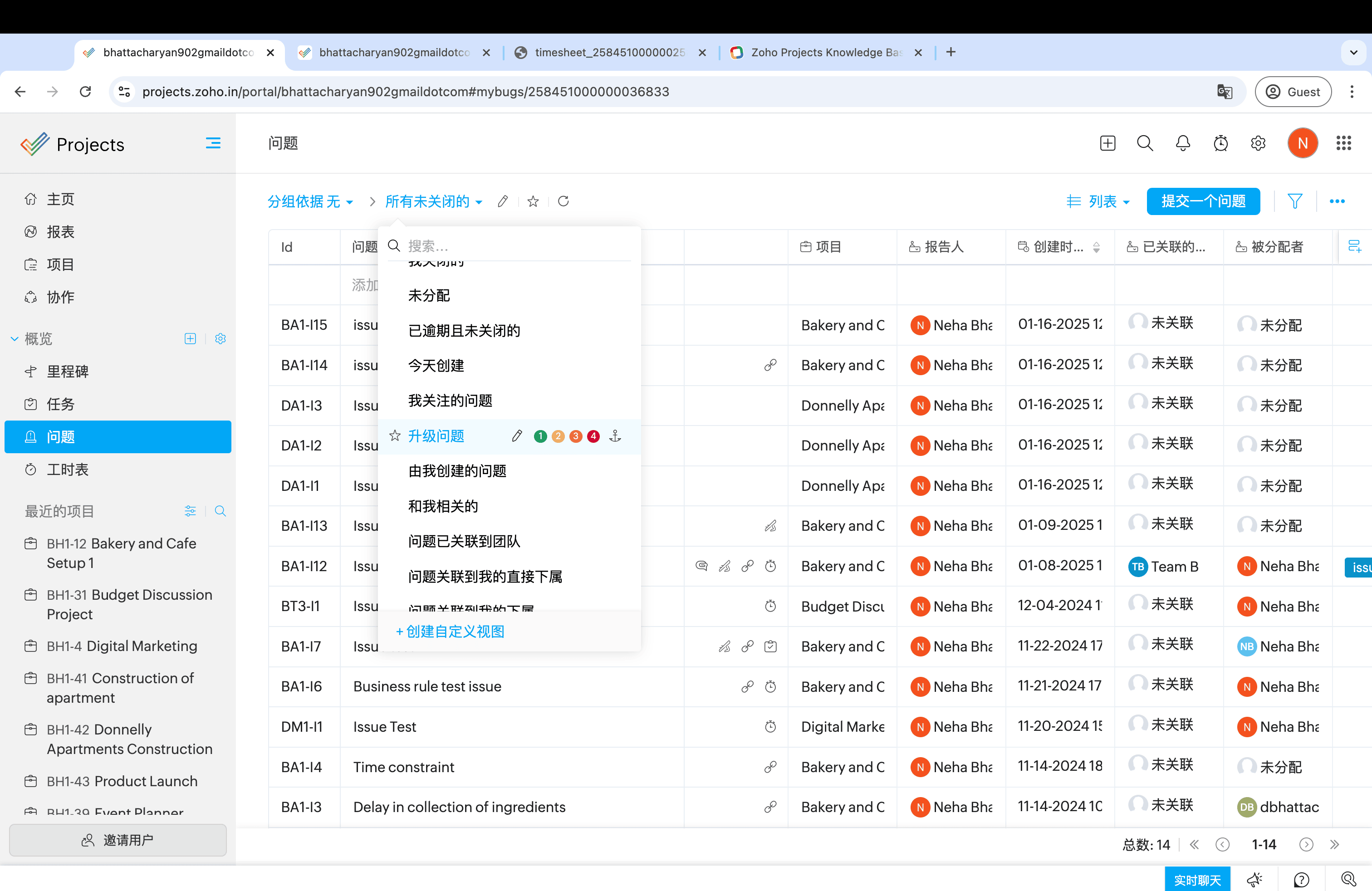Click pencil edit icon for 升级问题 view
Image resolution: width=1372 pixels, height=891 pixels.
516,436
